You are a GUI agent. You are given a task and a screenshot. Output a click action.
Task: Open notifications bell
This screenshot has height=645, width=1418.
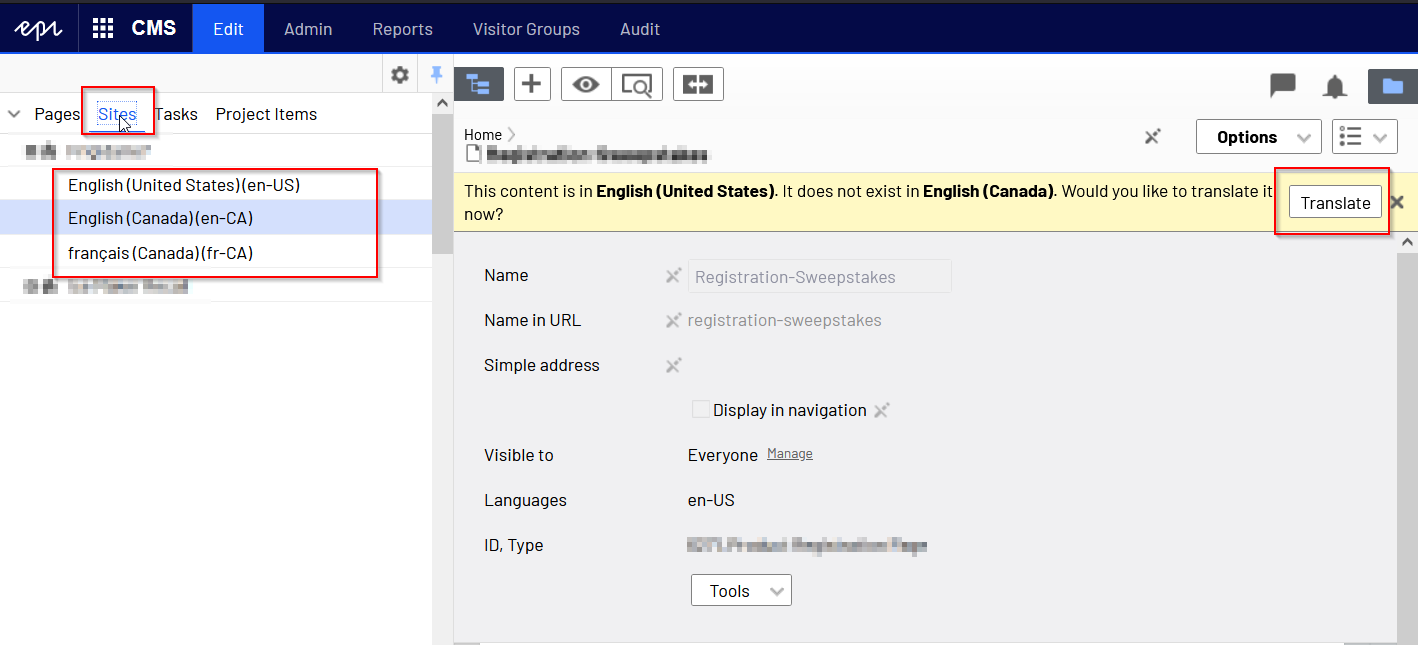point(1335,87)
